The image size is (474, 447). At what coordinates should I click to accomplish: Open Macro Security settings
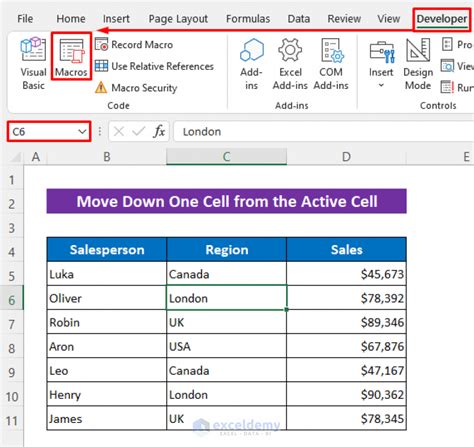coord(136,88)
